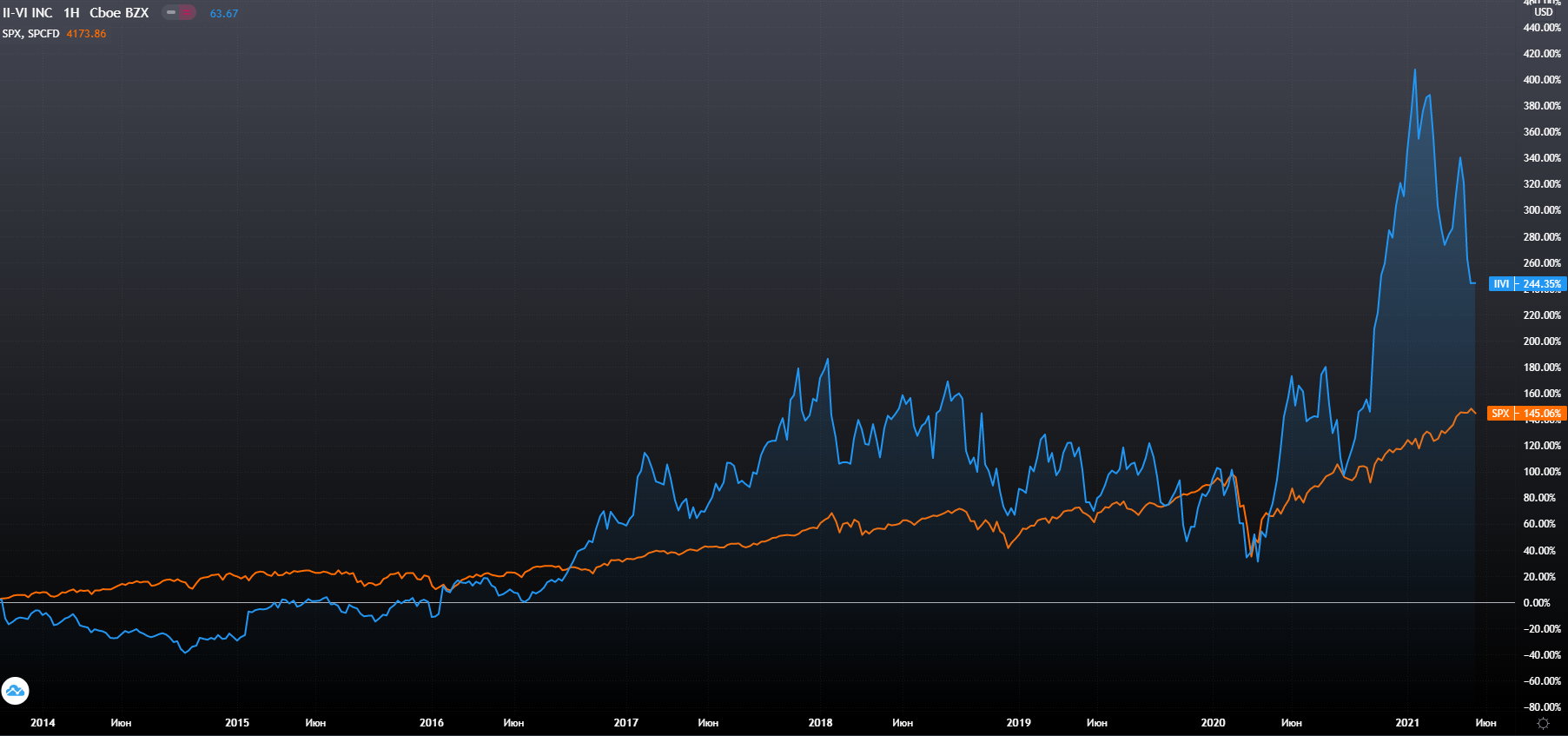Click the 2019 label on time axis

coord(1019,723)
